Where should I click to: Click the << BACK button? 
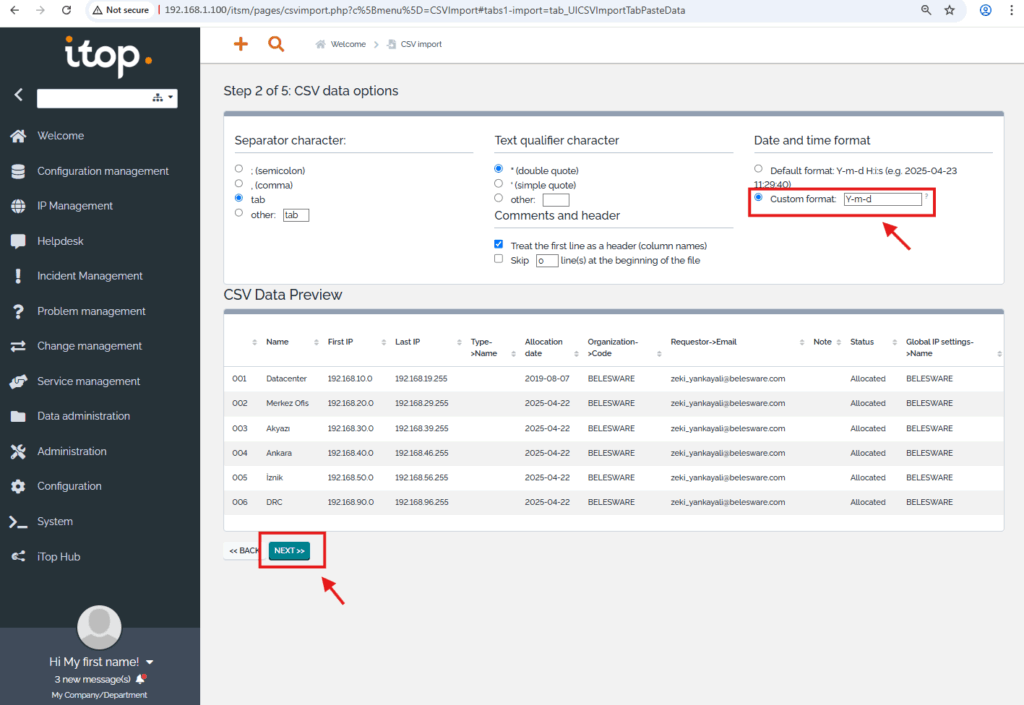tap(243, 551)
